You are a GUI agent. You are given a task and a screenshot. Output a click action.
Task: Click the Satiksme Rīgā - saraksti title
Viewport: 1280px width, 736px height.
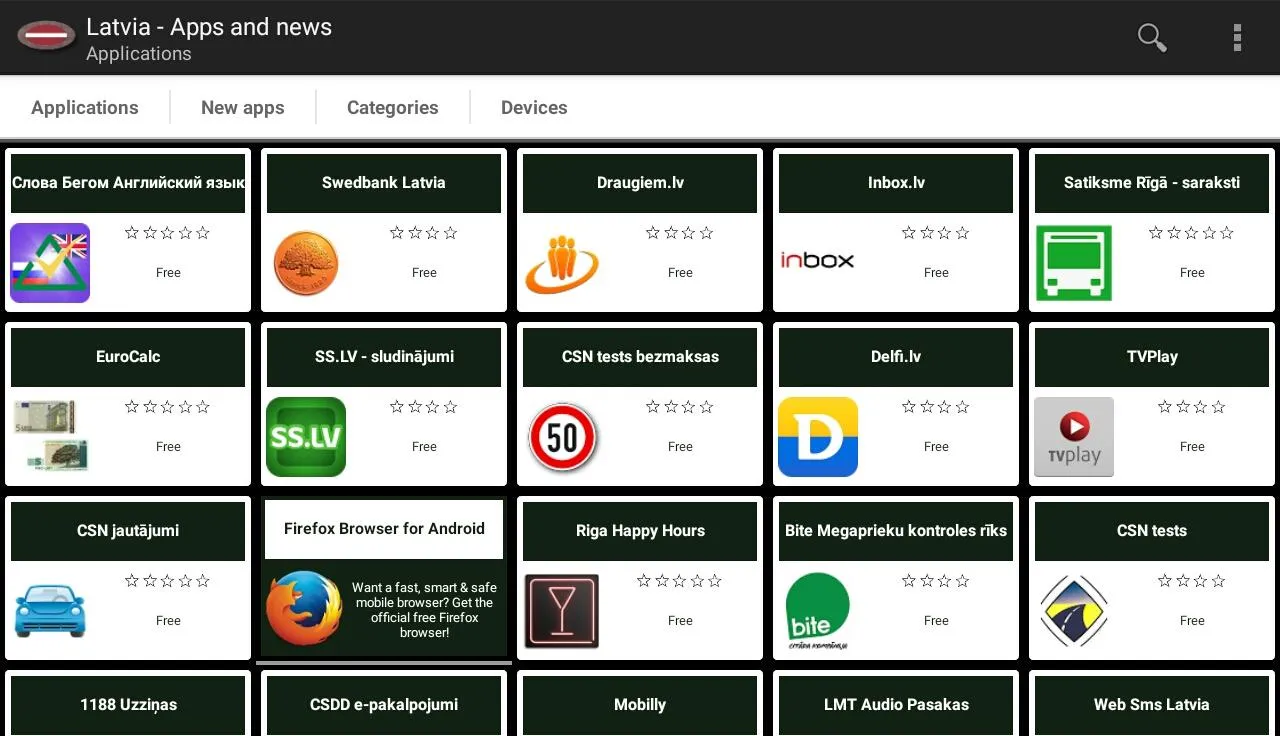coord(1152,183)
